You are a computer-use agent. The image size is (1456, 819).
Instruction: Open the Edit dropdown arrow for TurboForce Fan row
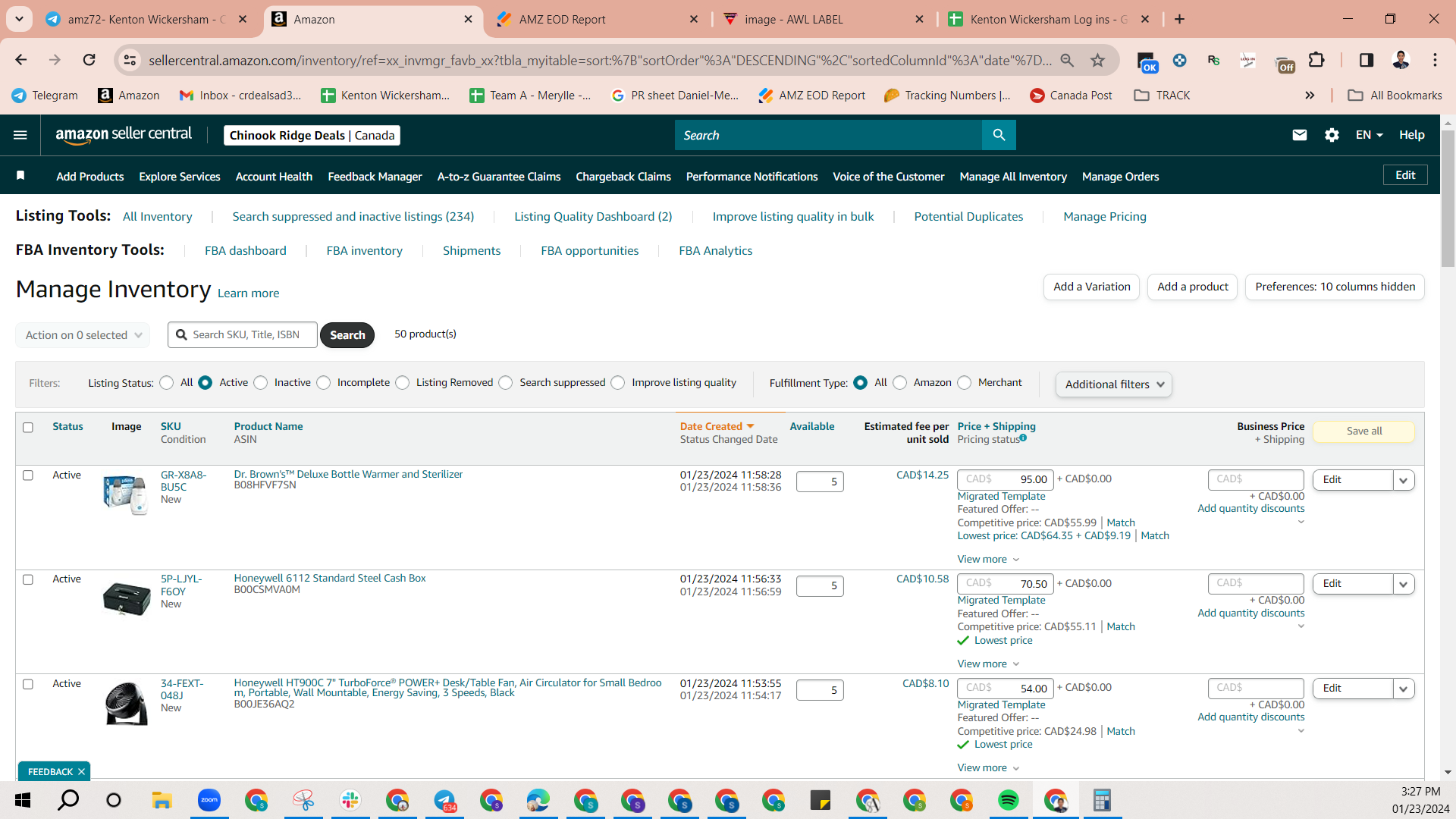pyautogui.click(x=1404, y=689)
